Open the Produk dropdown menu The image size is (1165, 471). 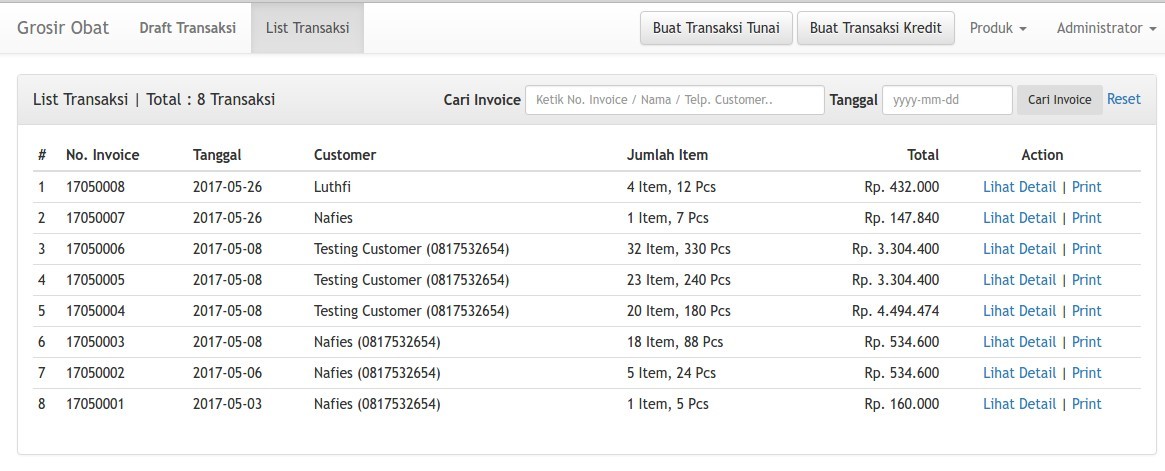[997, 28]
